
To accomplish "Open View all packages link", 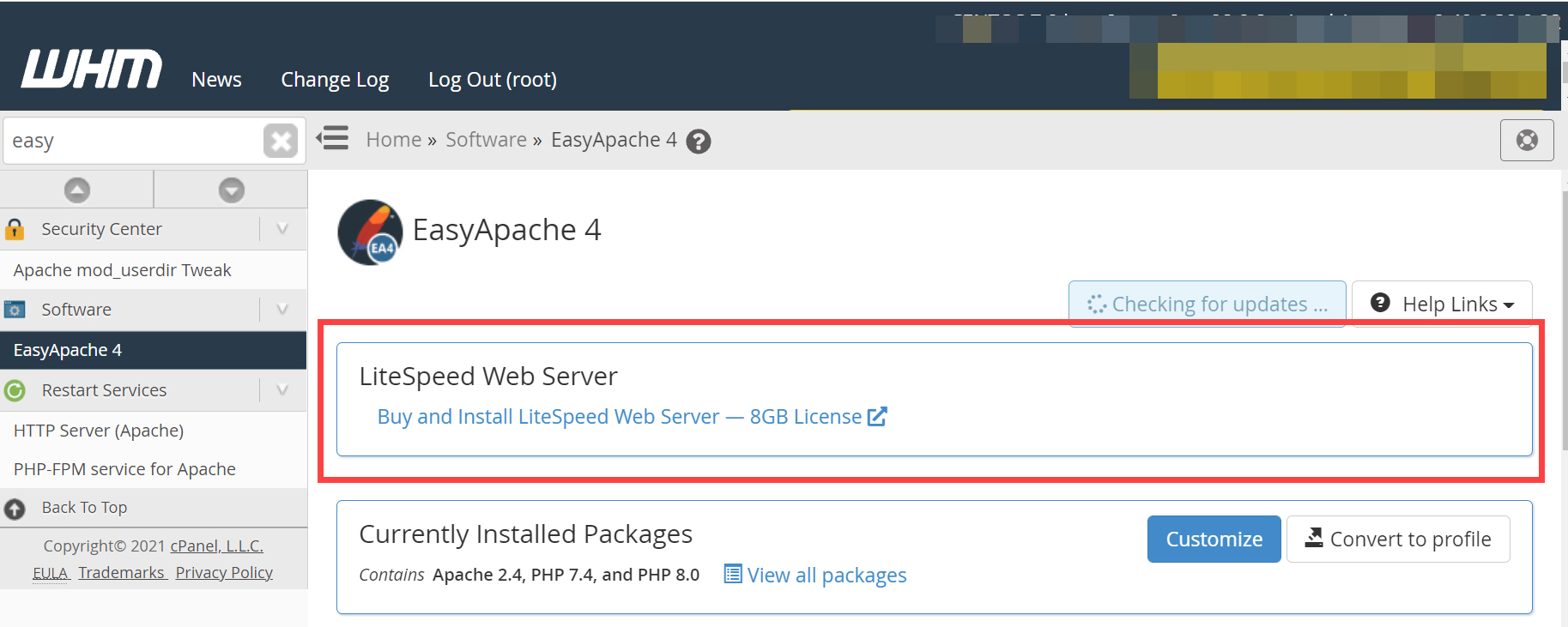I will pos(826,576).
